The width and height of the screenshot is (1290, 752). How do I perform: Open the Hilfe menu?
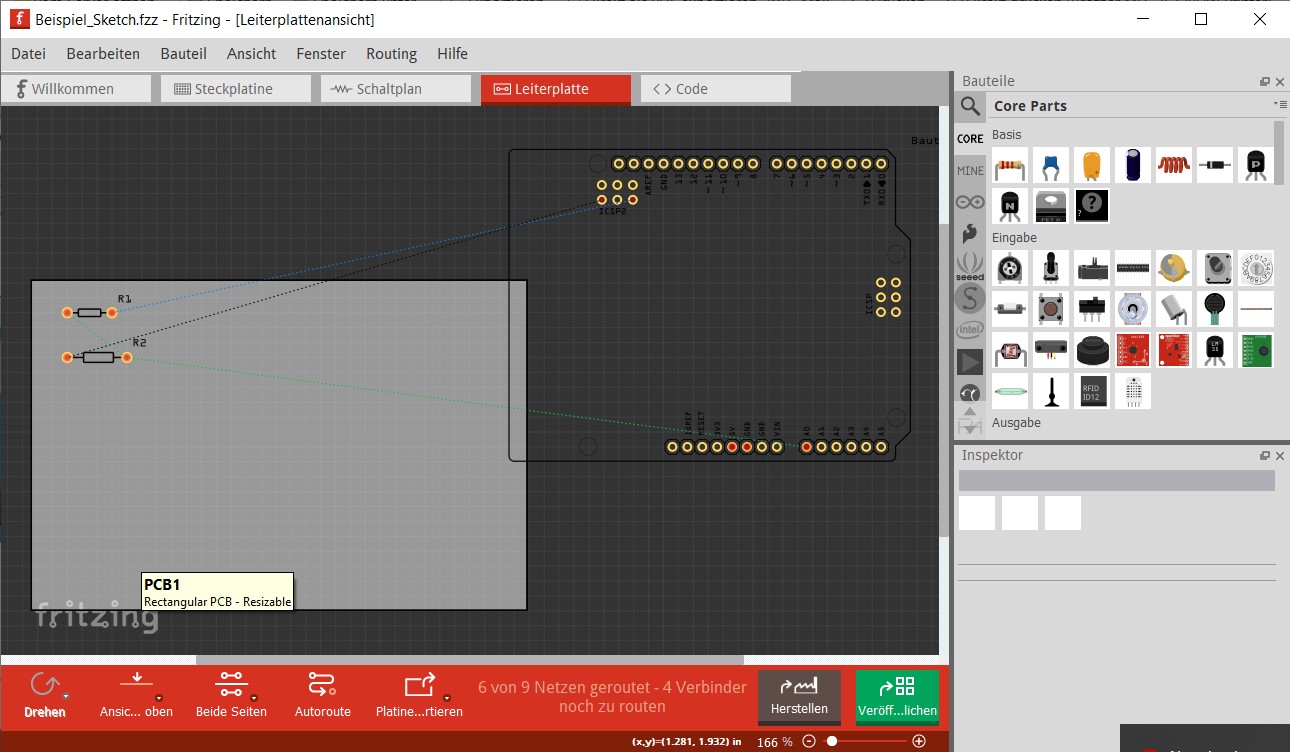point(452,54)
